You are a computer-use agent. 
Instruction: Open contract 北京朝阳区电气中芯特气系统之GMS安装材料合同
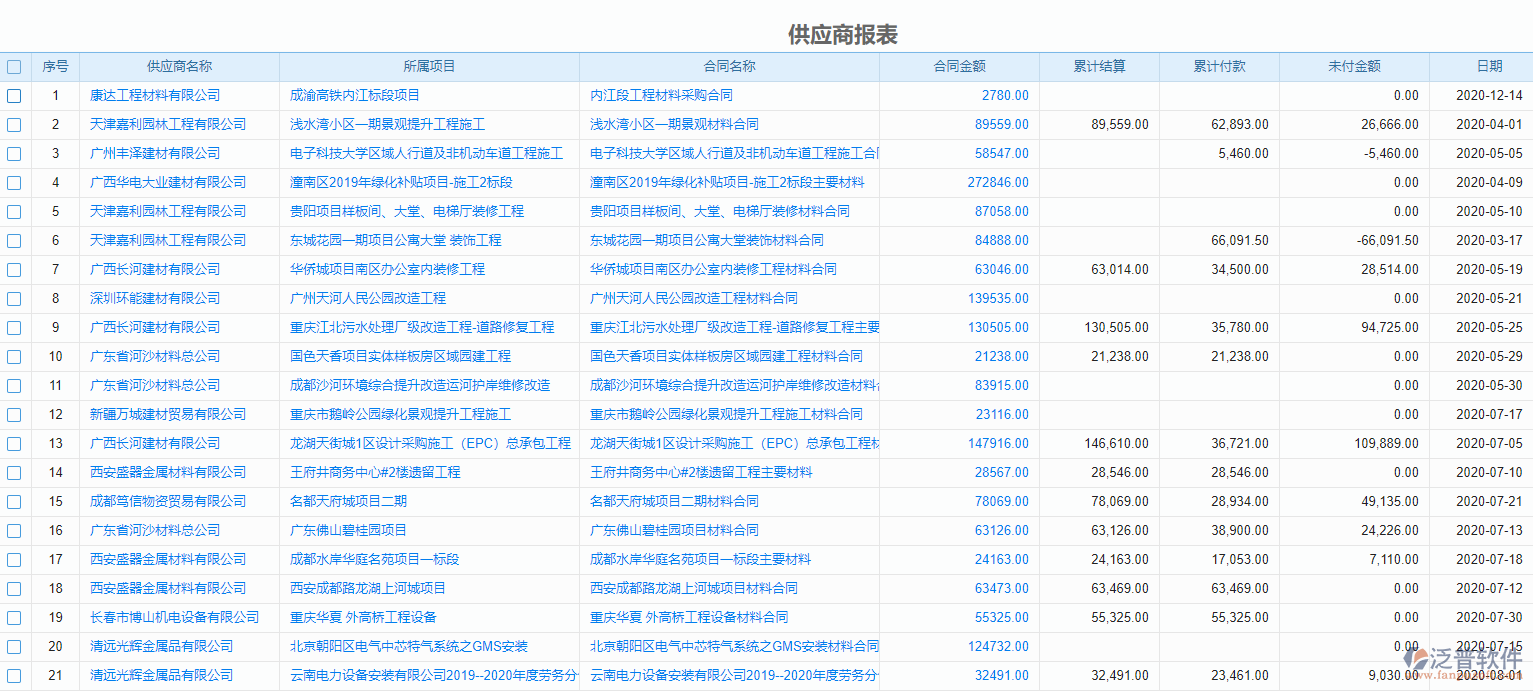(x=732, y=646)
